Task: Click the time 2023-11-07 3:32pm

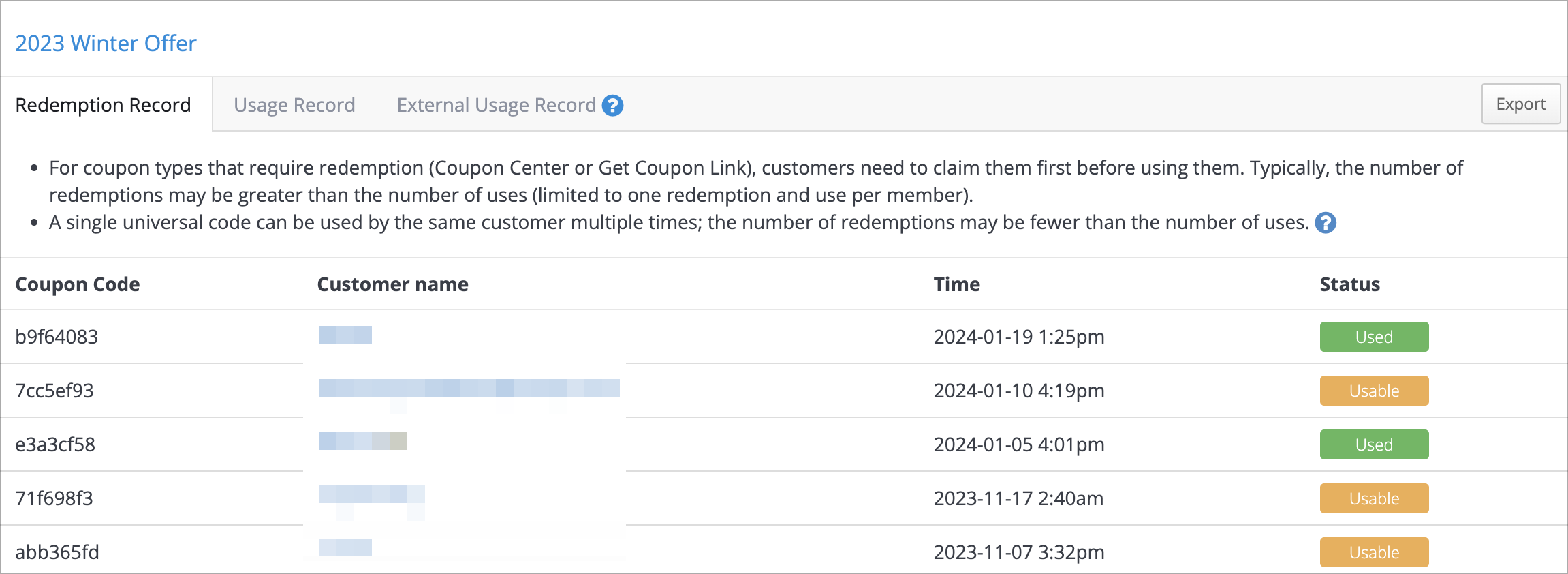Action: coord(1019,552)
